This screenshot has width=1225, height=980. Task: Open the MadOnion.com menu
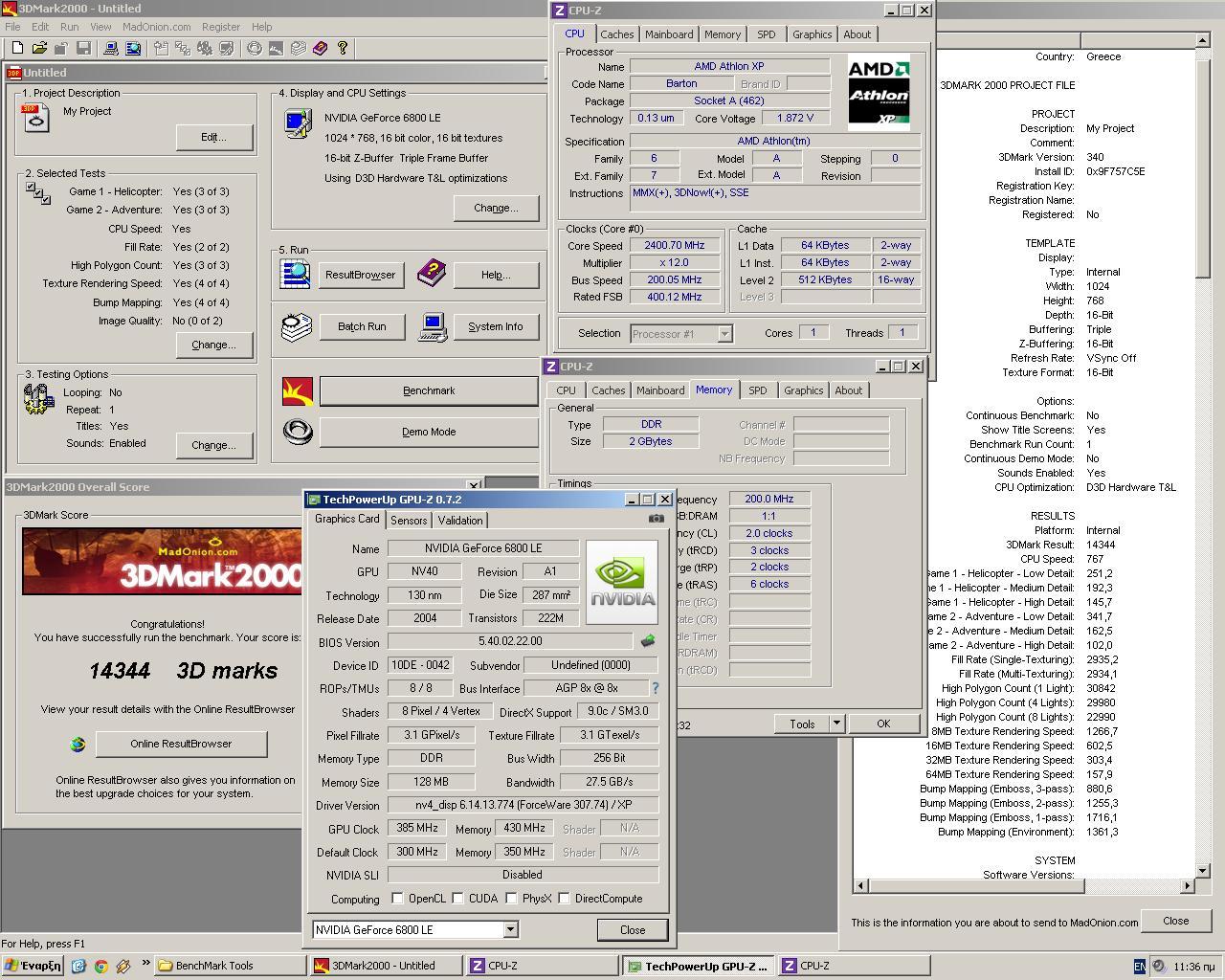(156, 27)
